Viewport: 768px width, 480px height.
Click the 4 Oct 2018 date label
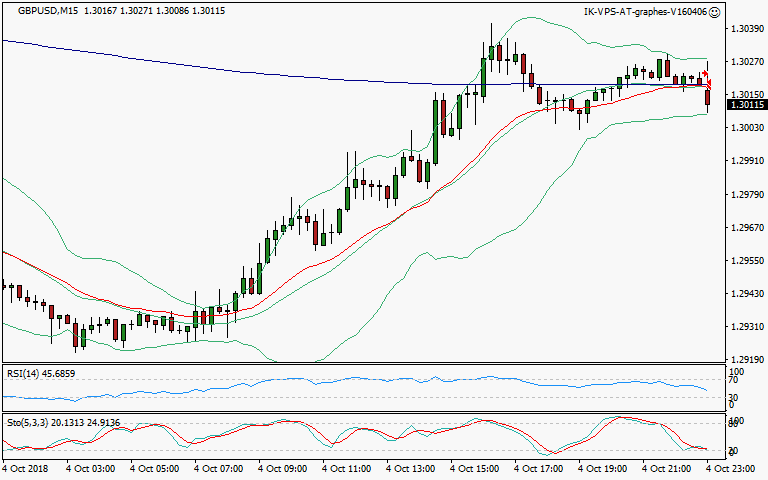tap(24, 467)
